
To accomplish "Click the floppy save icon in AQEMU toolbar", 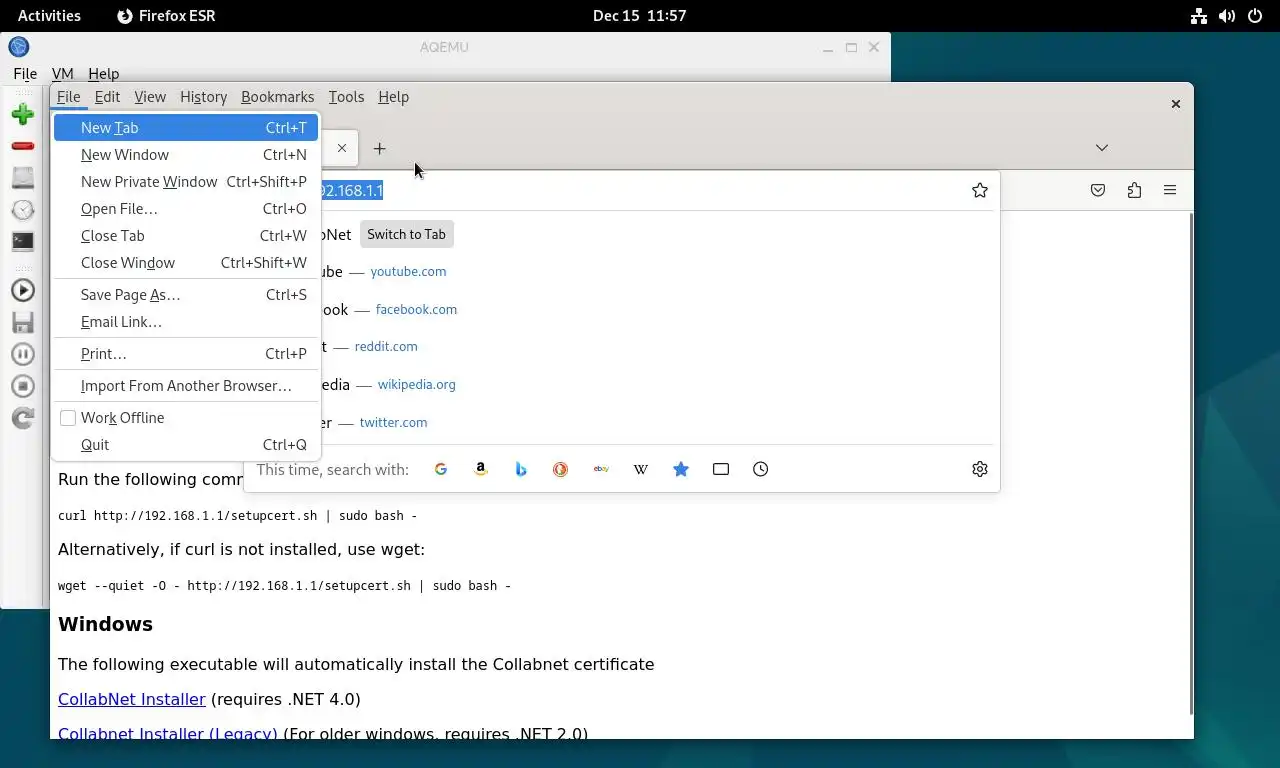I will pos(23,322).
